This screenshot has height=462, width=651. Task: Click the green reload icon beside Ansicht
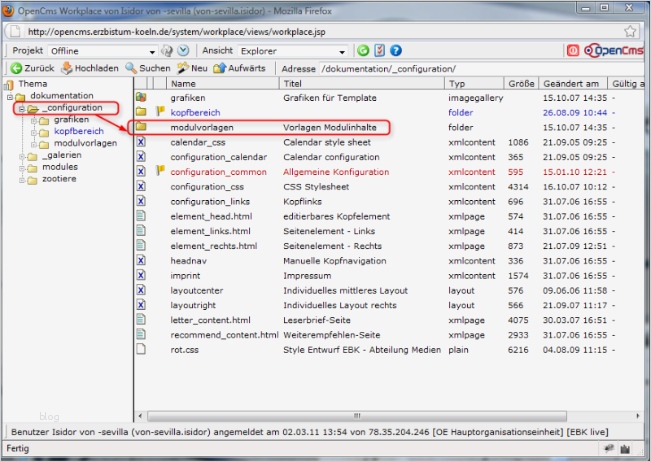coord(363,50)
